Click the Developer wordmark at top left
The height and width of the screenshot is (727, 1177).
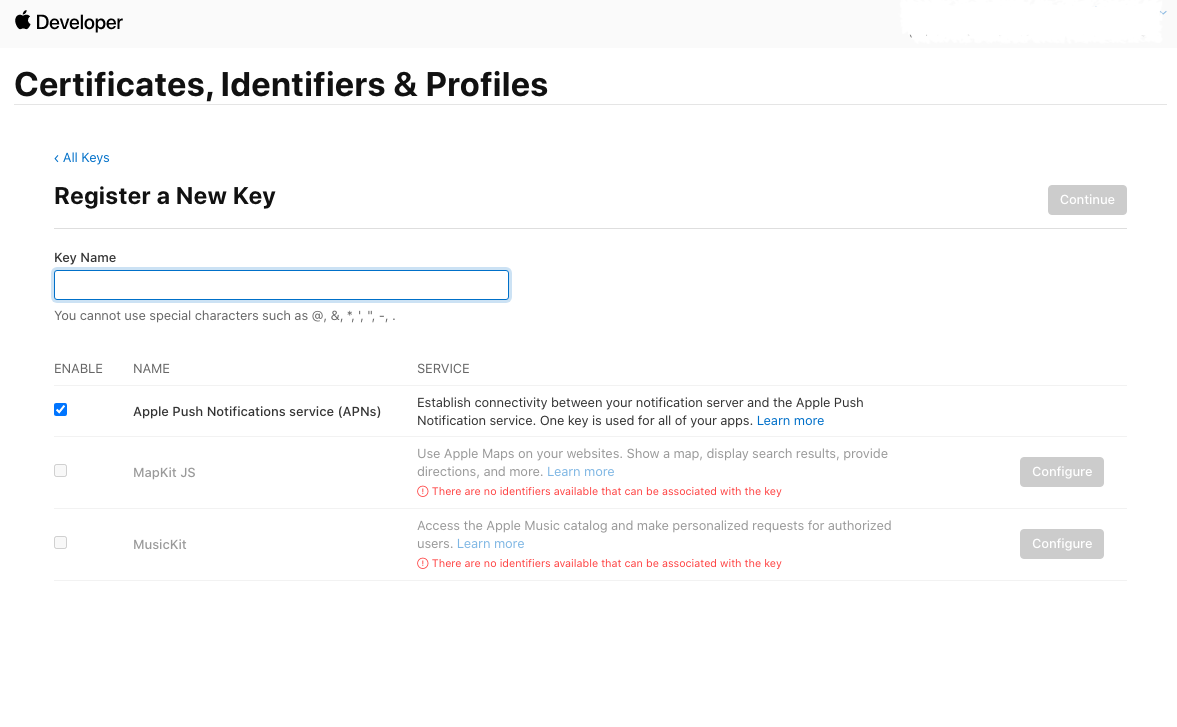78,21
